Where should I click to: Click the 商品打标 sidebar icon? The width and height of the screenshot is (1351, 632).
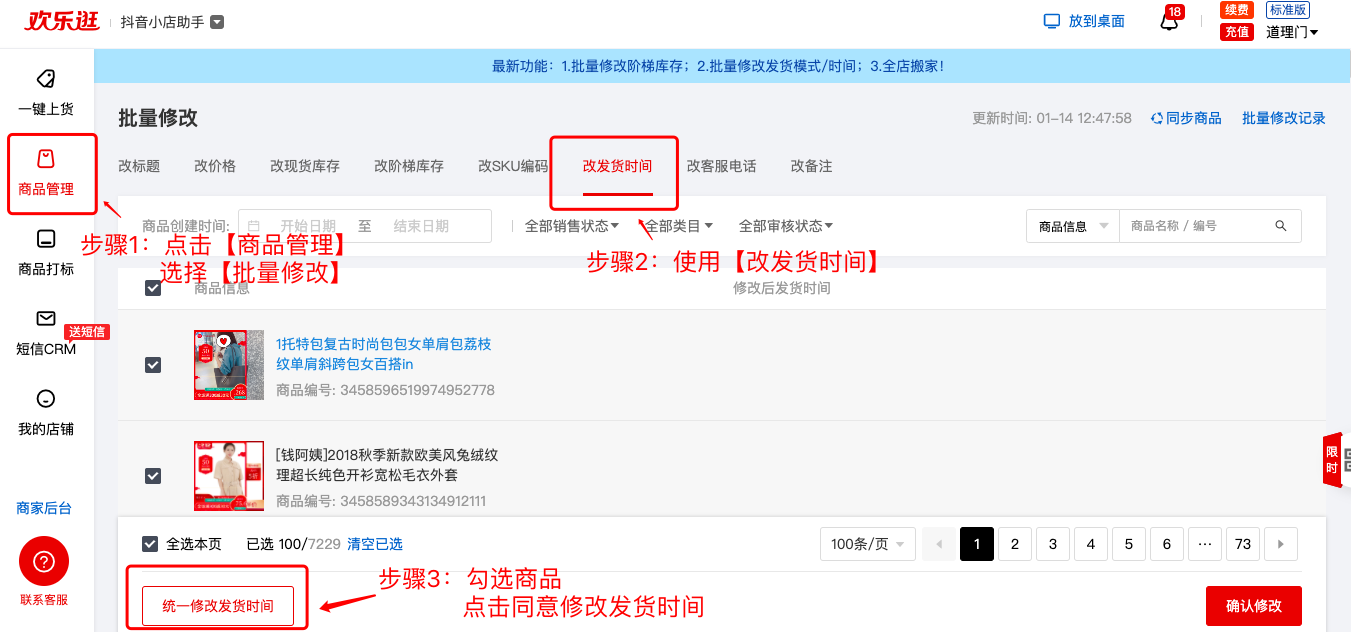click(46, 239)
